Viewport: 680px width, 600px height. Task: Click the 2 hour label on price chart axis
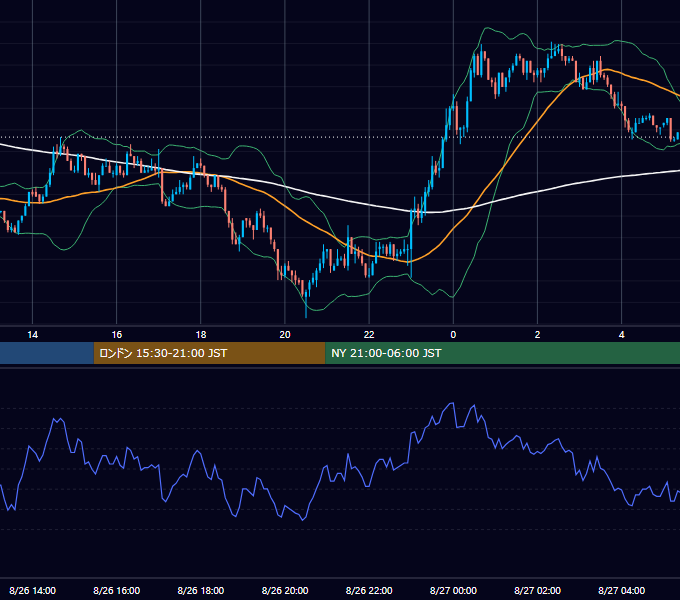coord(537,335)
